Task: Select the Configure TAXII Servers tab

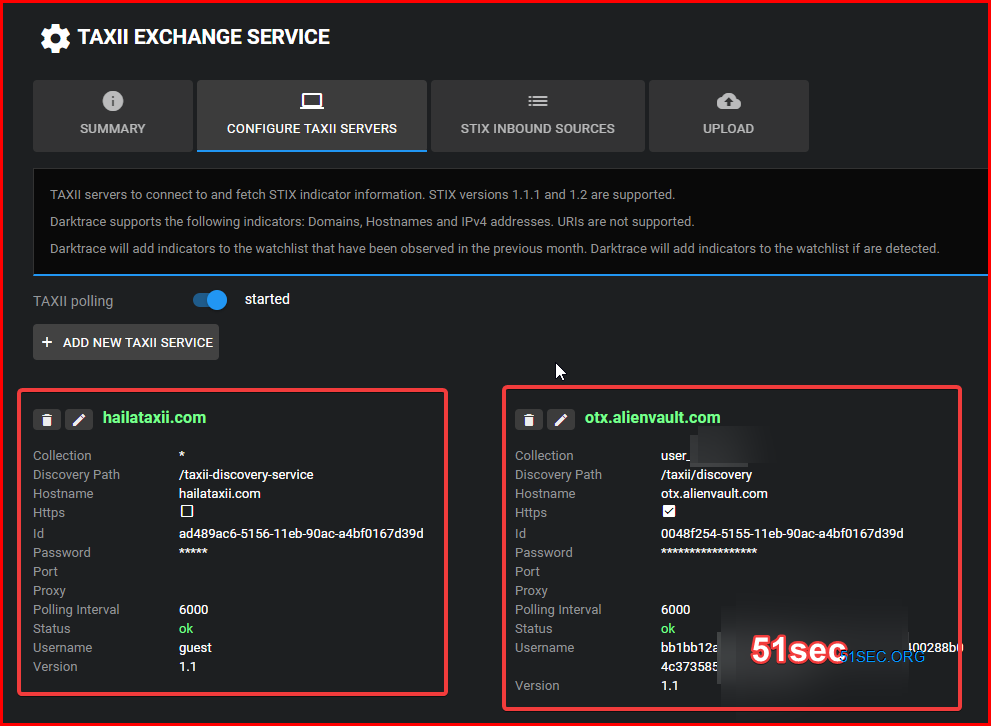Action: [312, 116]
